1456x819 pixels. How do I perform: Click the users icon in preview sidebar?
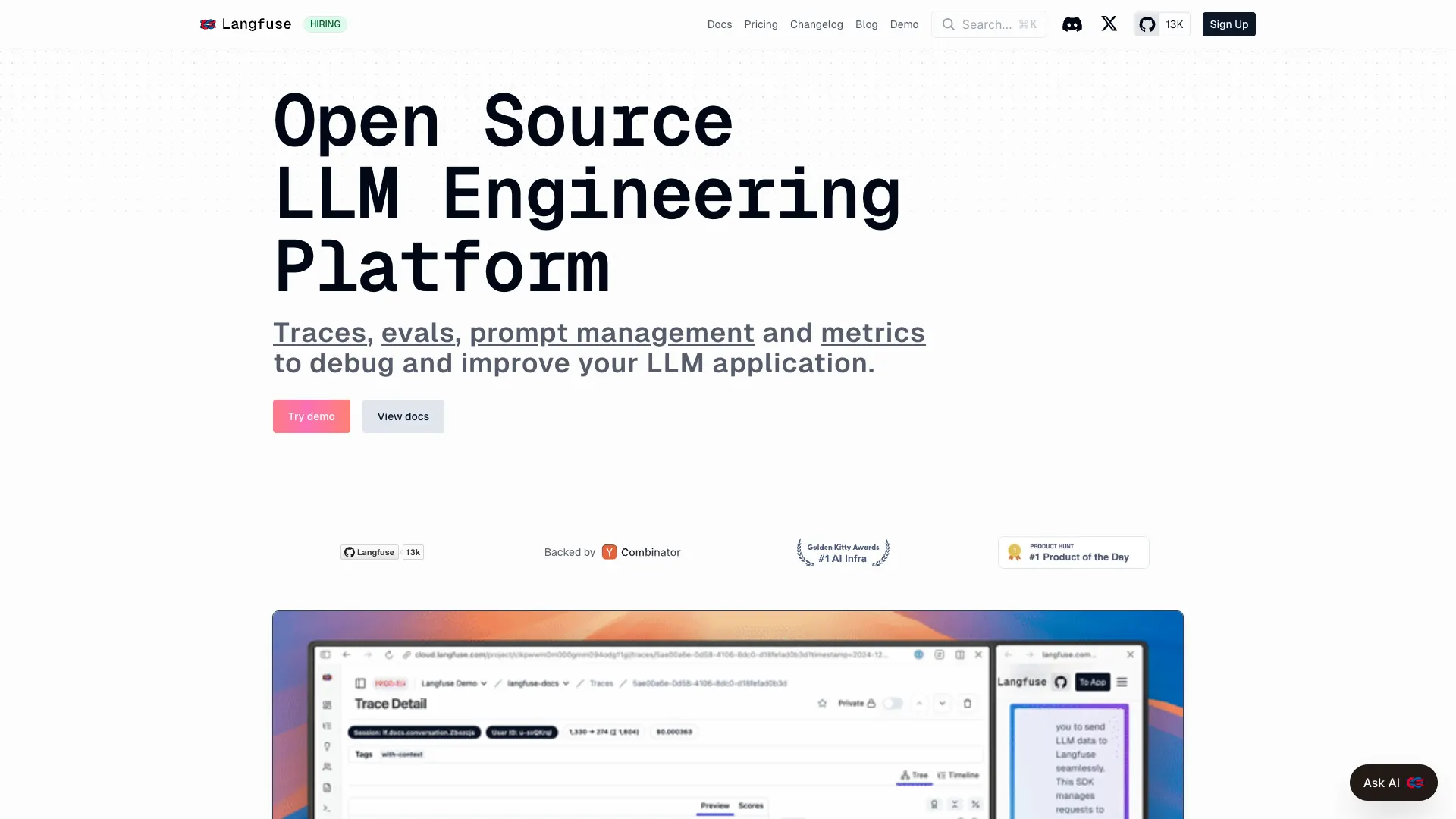click(327, 767)
